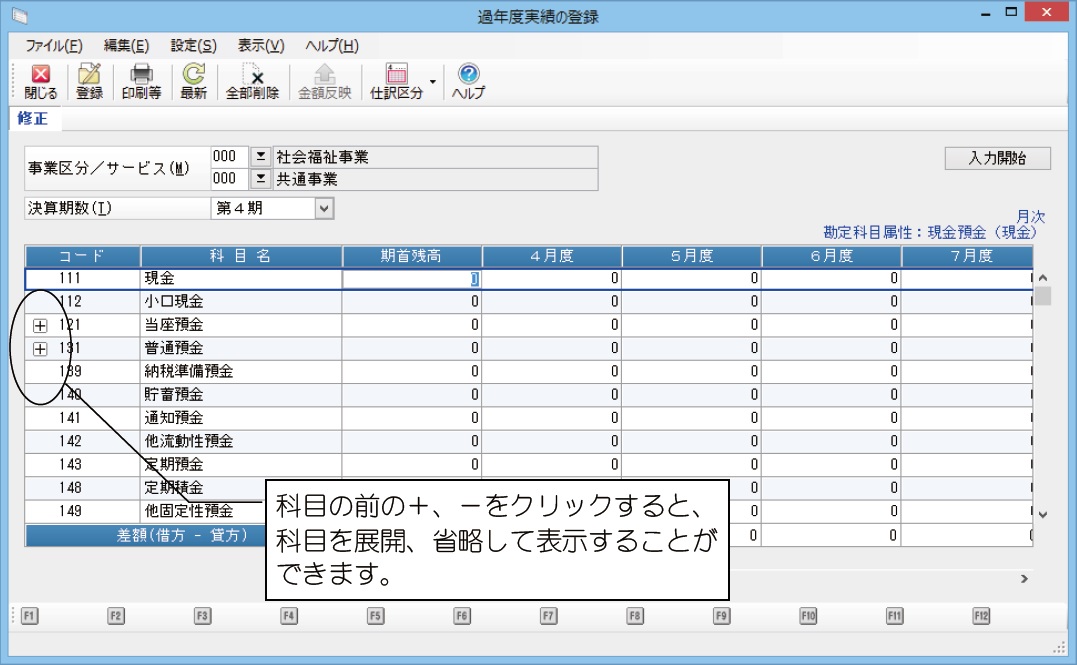
Task: Open the 仕訳区分 dropdown arrow
Action: pos(433,81)
